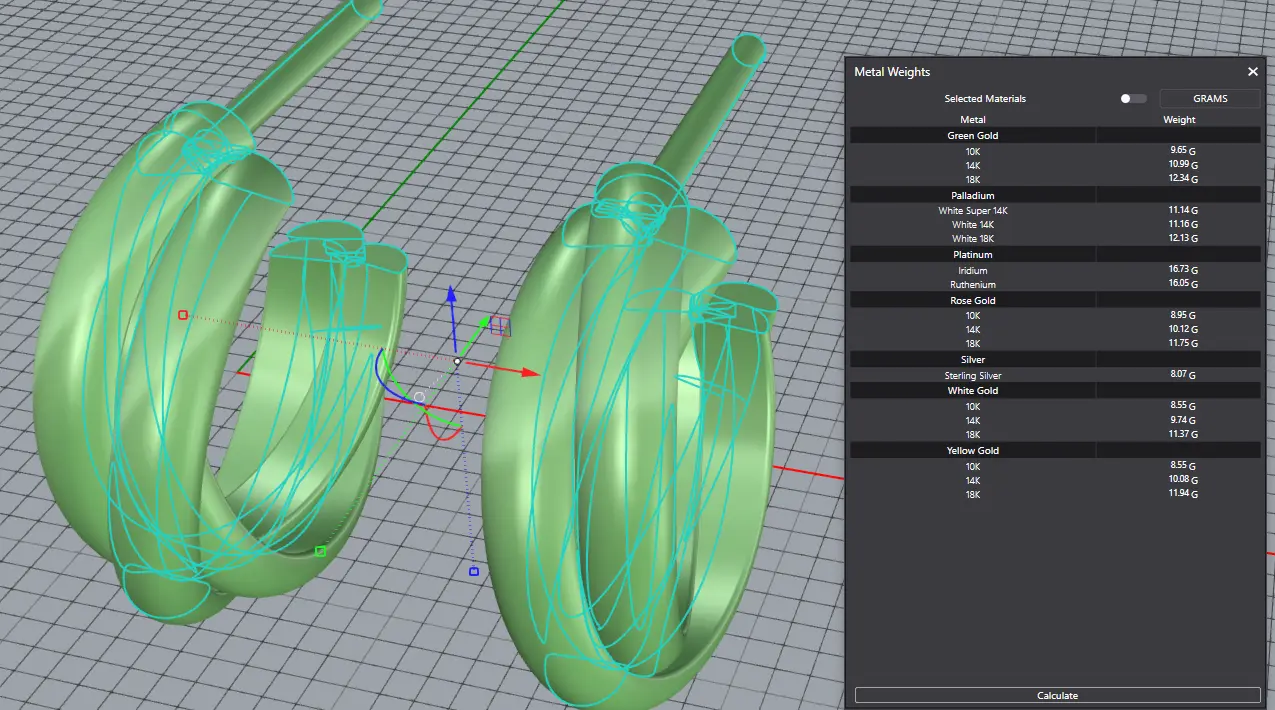Click the GRAMS unit button
Image resolution: width=1275 pixels, height=710 pixels.
pyautogui.click(x=1209, y=99)
